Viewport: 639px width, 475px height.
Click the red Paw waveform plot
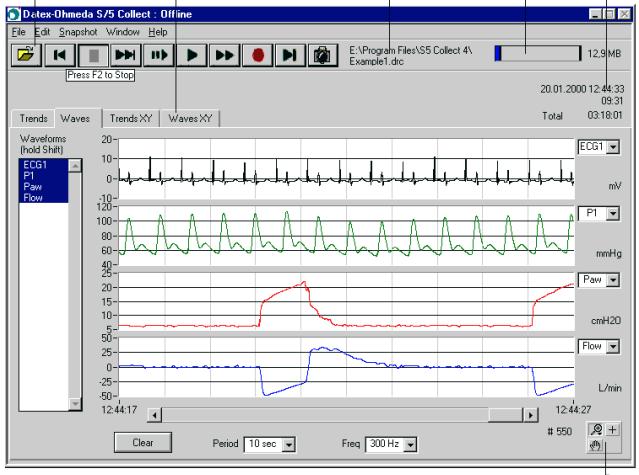click(x=346, y=302)
